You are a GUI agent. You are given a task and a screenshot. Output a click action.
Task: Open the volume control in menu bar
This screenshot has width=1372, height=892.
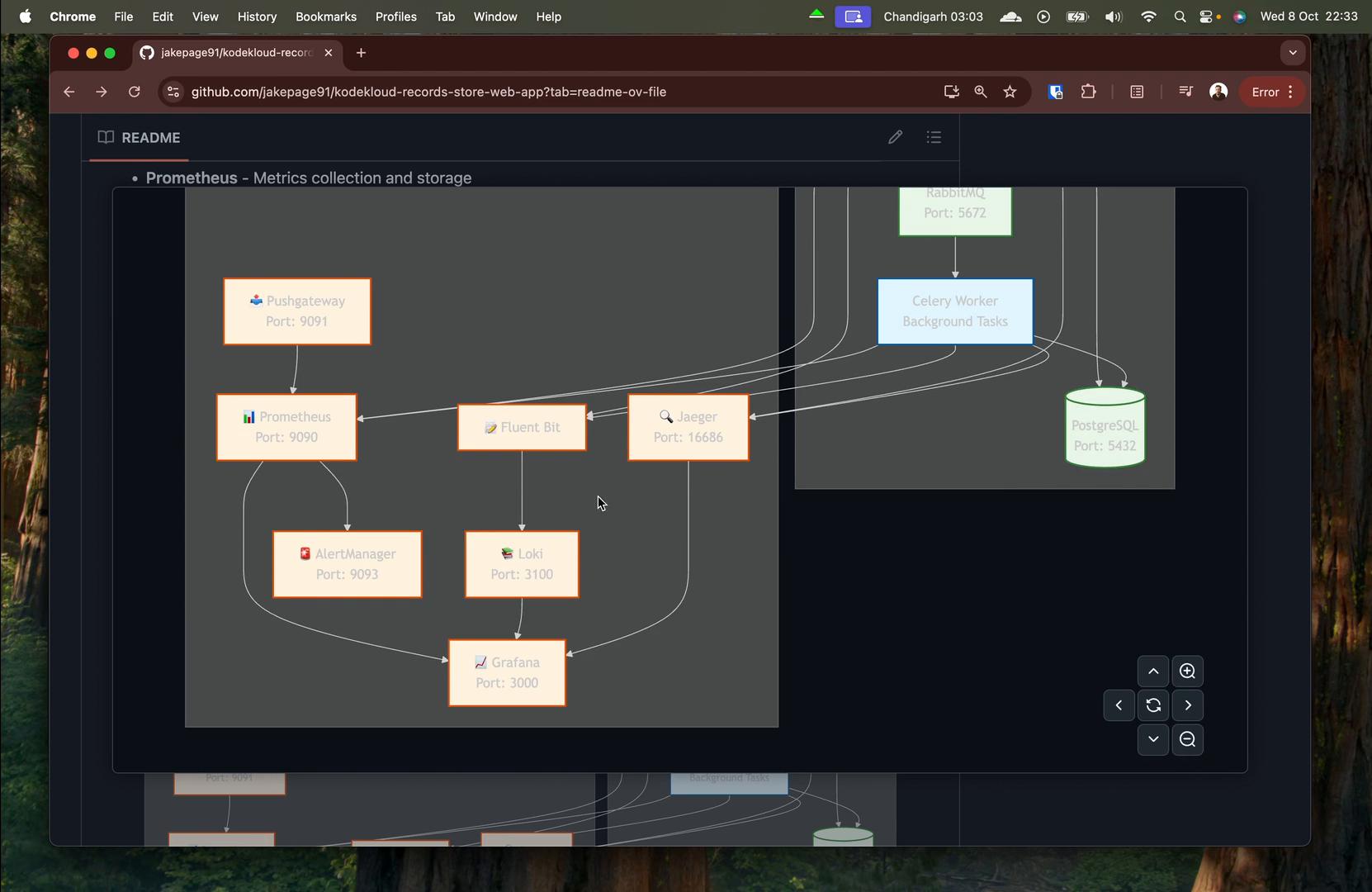[1113, 17]
